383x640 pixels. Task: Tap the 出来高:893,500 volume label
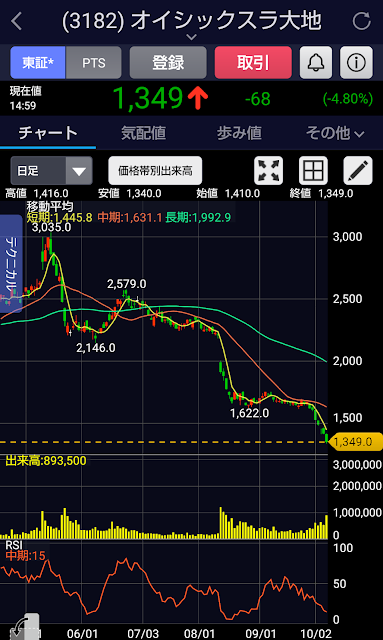point(46,461)
